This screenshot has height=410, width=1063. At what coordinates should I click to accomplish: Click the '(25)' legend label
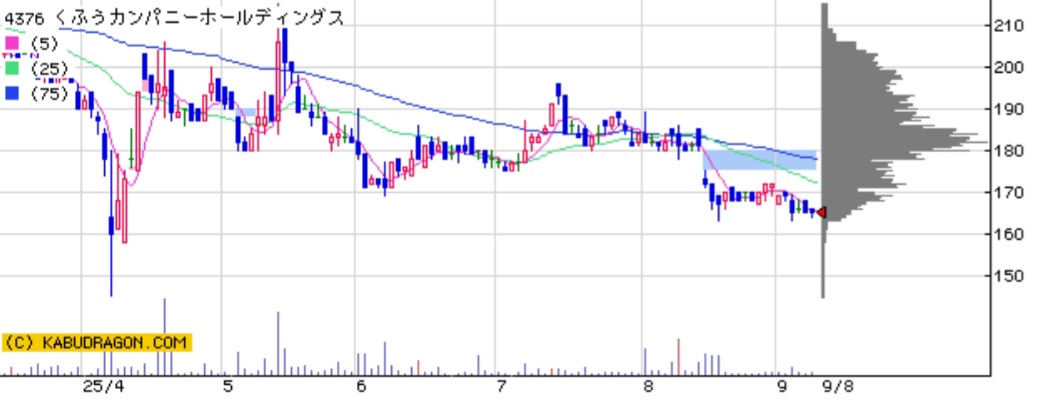[49, 68]
